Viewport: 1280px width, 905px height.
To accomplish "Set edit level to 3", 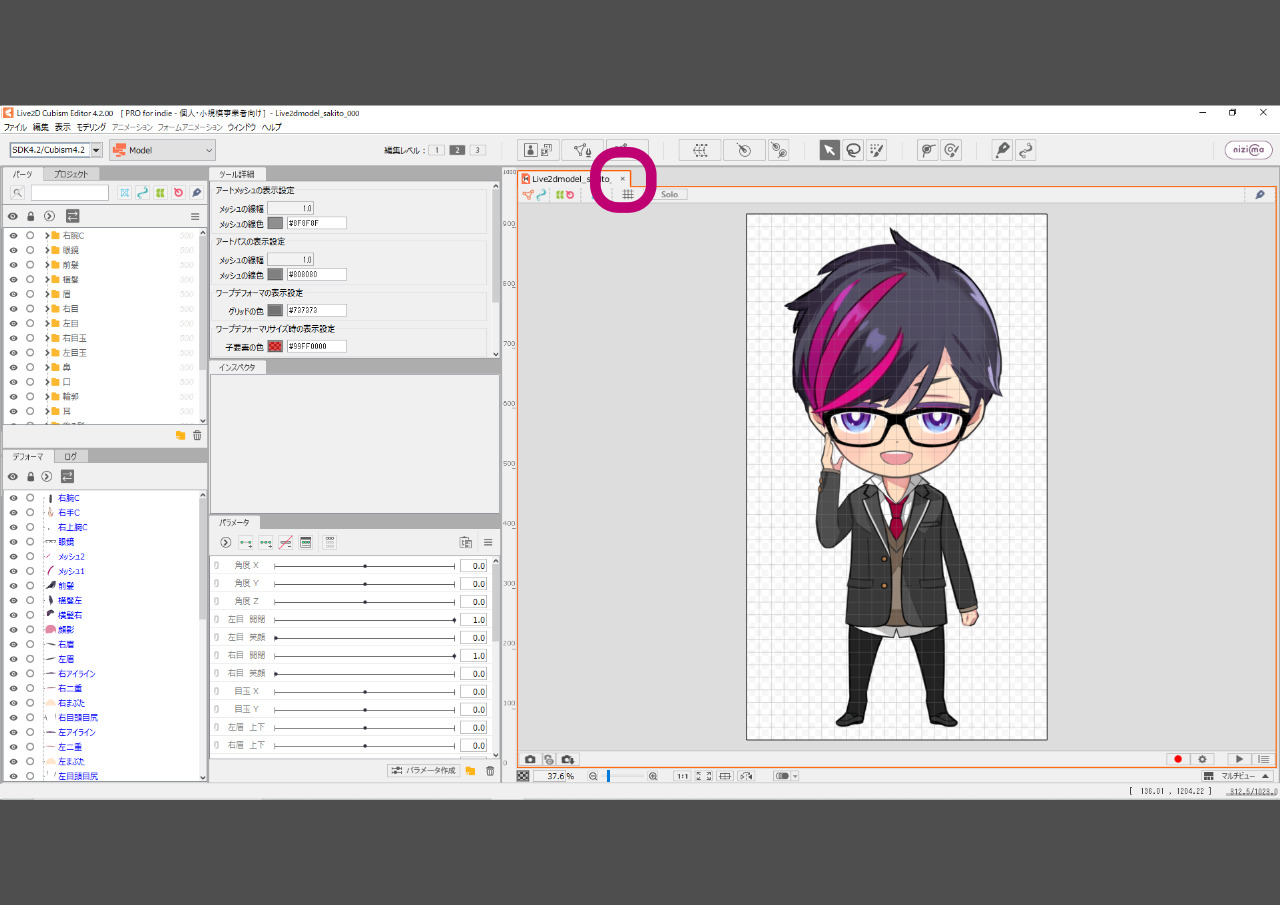I will point(477,150).
